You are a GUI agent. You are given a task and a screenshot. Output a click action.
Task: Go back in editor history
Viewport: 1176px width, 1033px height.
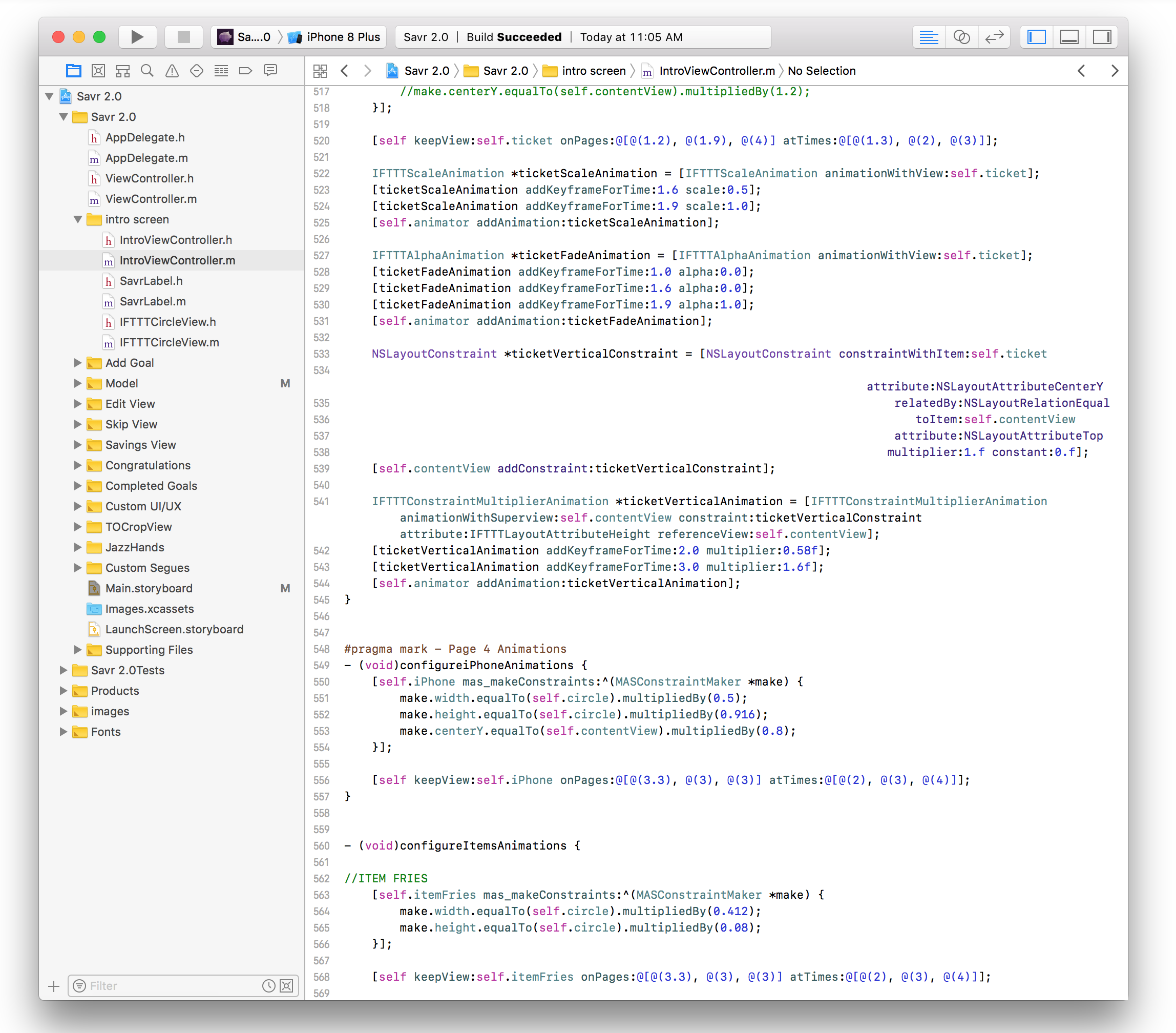tap(345, 71)
